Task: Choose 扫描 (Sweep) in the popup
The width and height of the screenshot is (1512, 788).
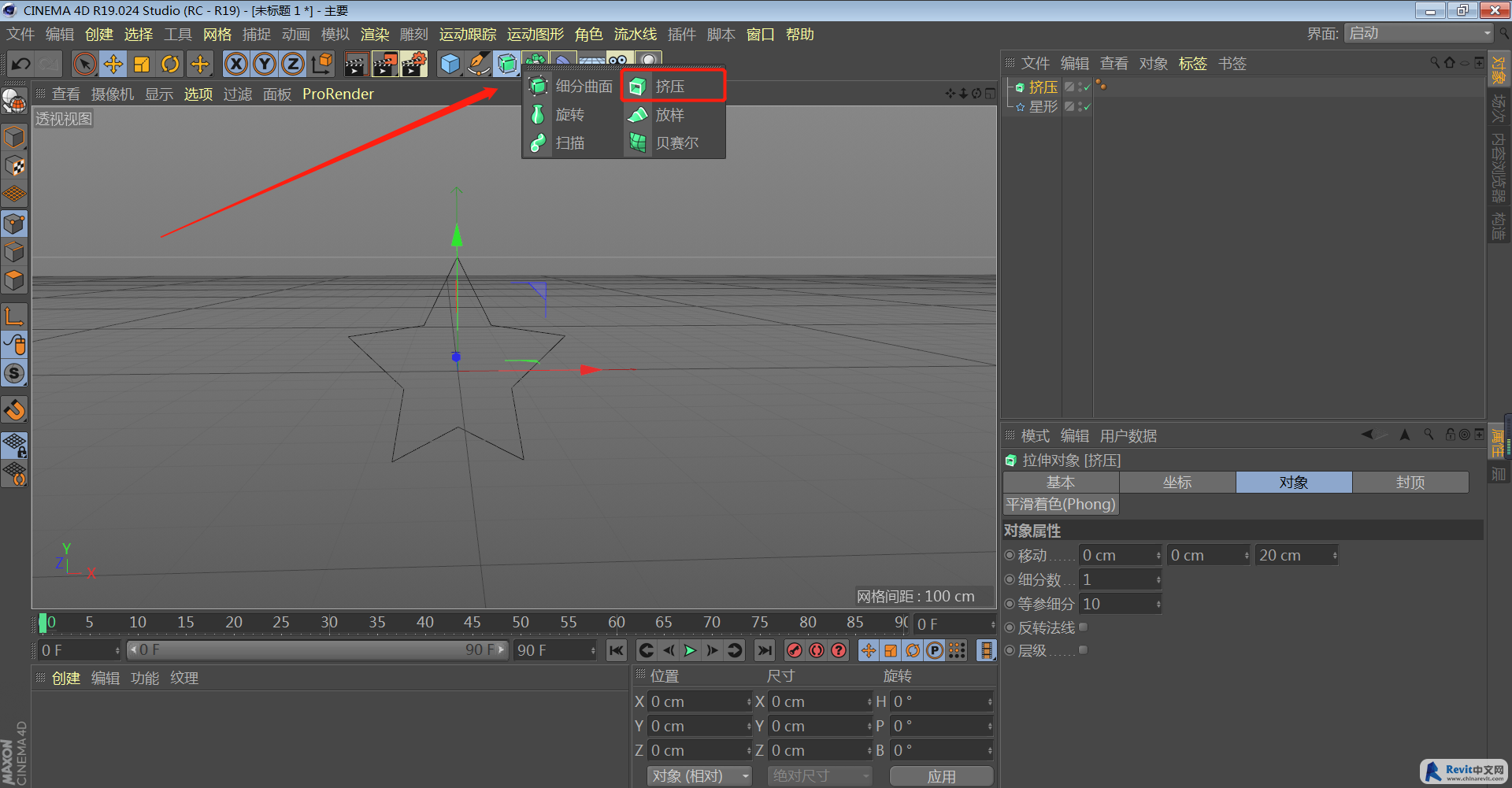Action: click(x=558, y=143)
